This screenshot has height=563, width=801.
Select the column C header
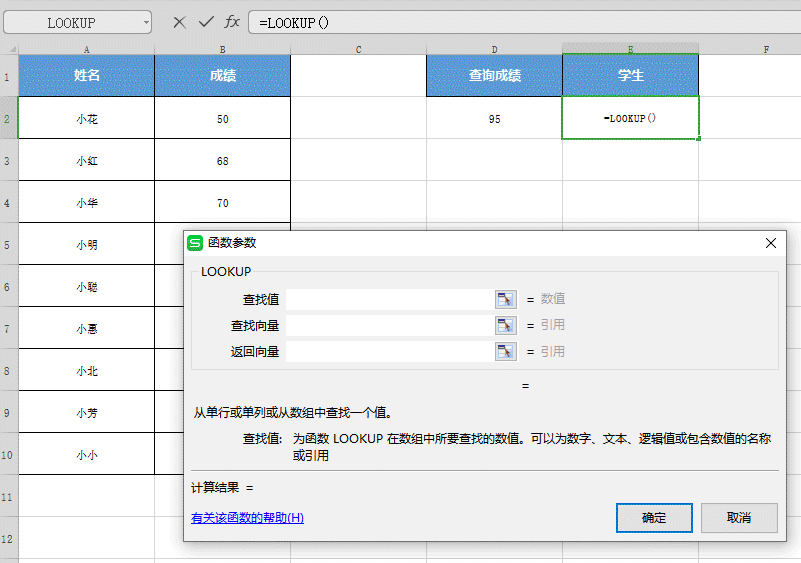click(358, 49)
